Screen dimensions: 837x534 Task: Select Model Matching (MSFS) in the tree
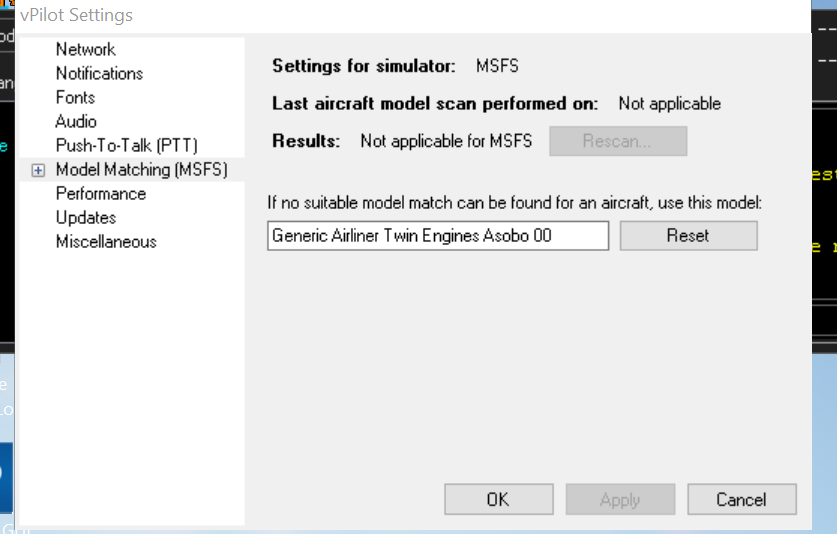tap(142, 170)
